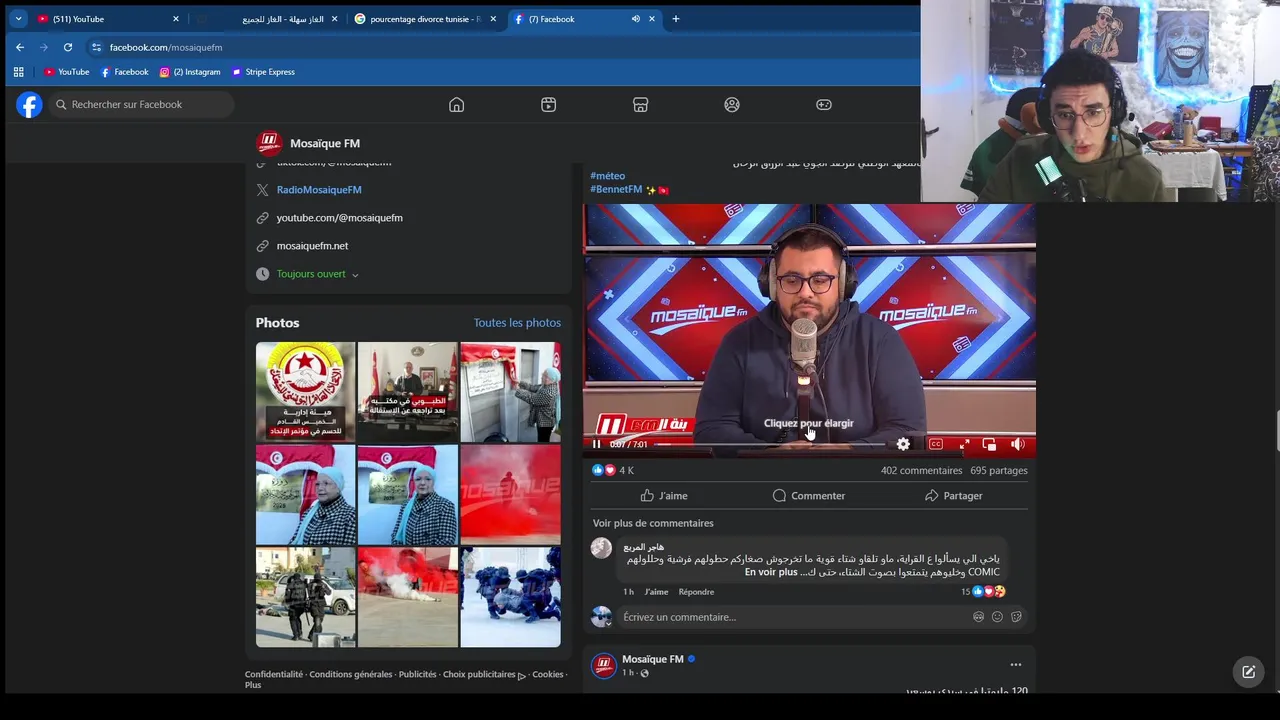Click Répondre under the comment
Image resolution: width=1280 pixels, height=720 pixels.
pos(696,592)
